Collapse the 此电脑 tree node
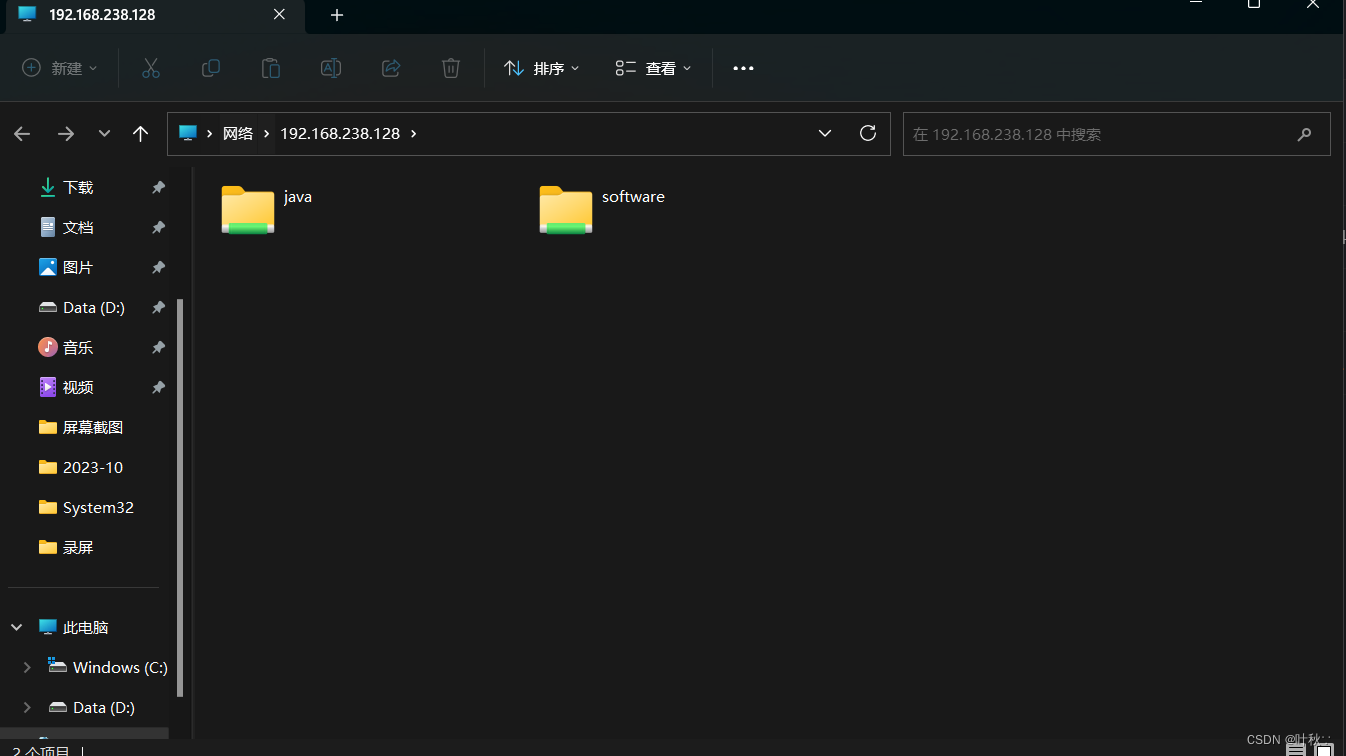The width and height of the screenshot is (1346, 756). tap(17, 627)
